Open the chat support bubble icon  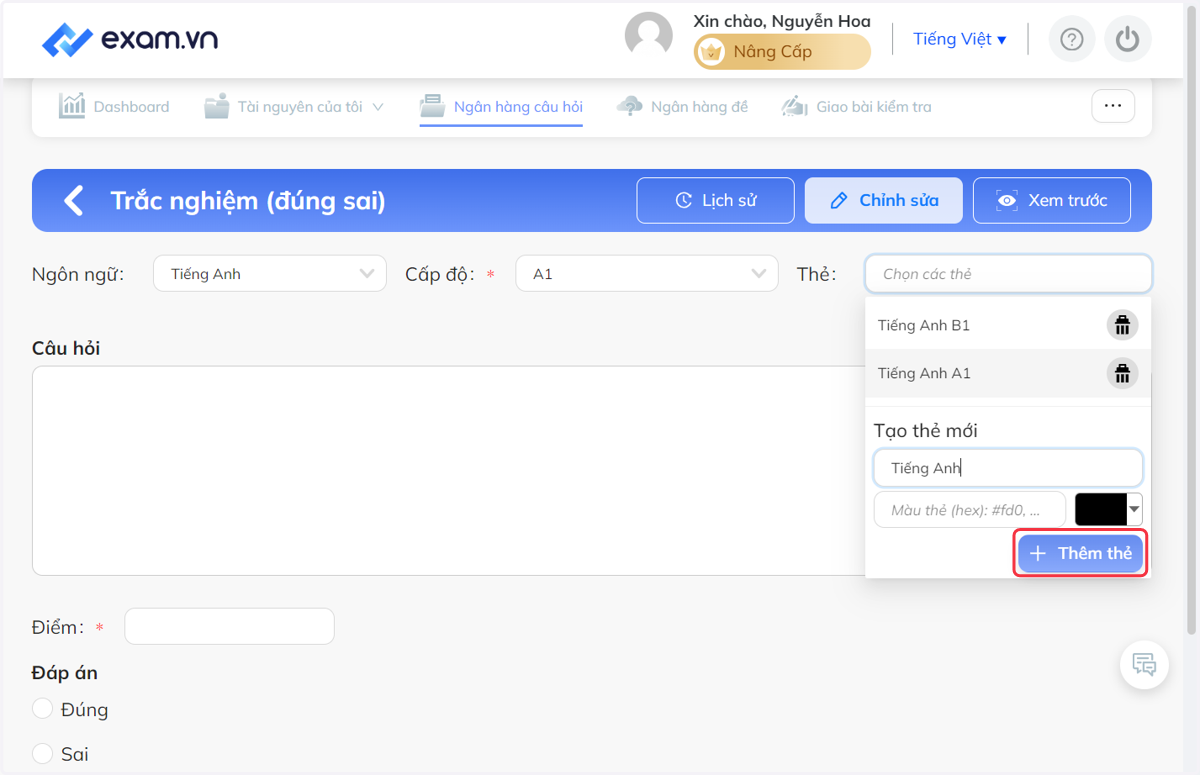point(1144,664)
